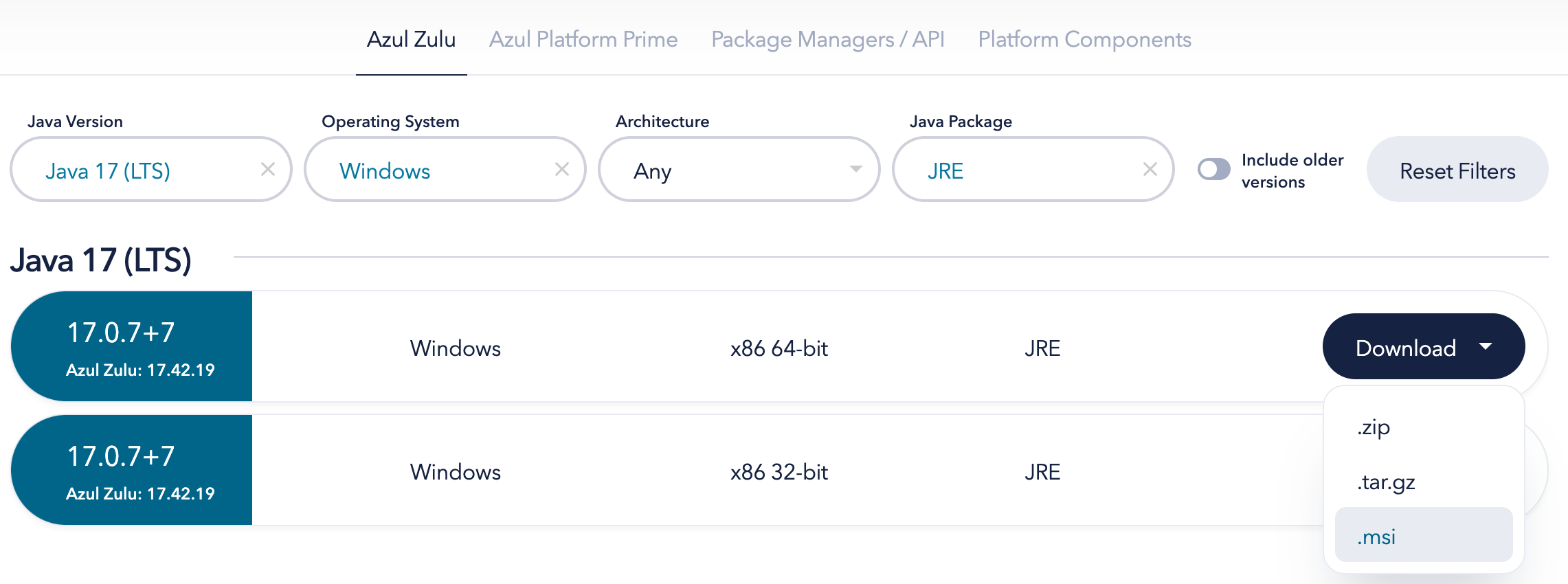
Task: Open the Operating System dropdown
Action: coord(445,169)
